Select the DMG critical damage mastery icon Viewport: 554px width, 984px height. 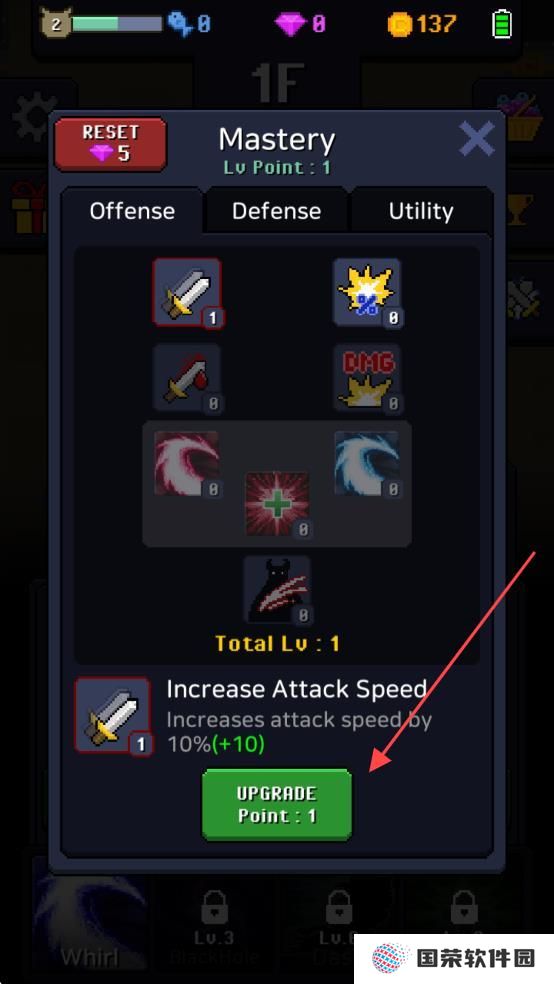pos(367,378)
